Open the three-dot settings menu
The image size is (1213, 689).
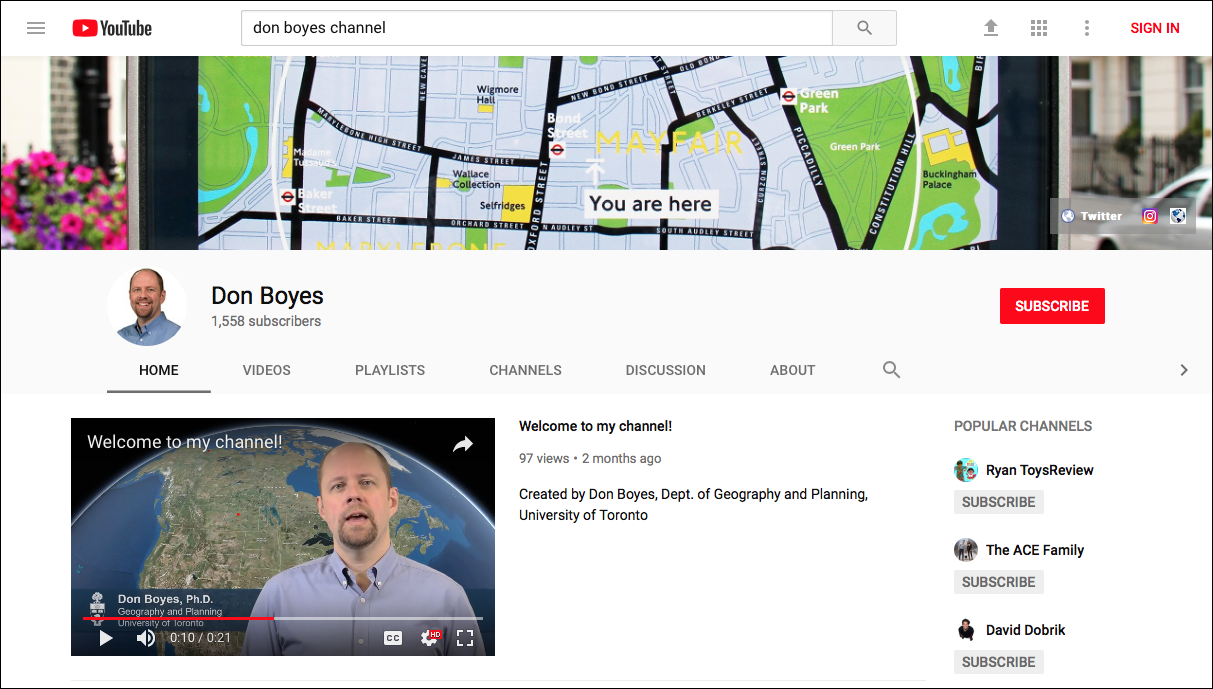(x=1087, y=28)
